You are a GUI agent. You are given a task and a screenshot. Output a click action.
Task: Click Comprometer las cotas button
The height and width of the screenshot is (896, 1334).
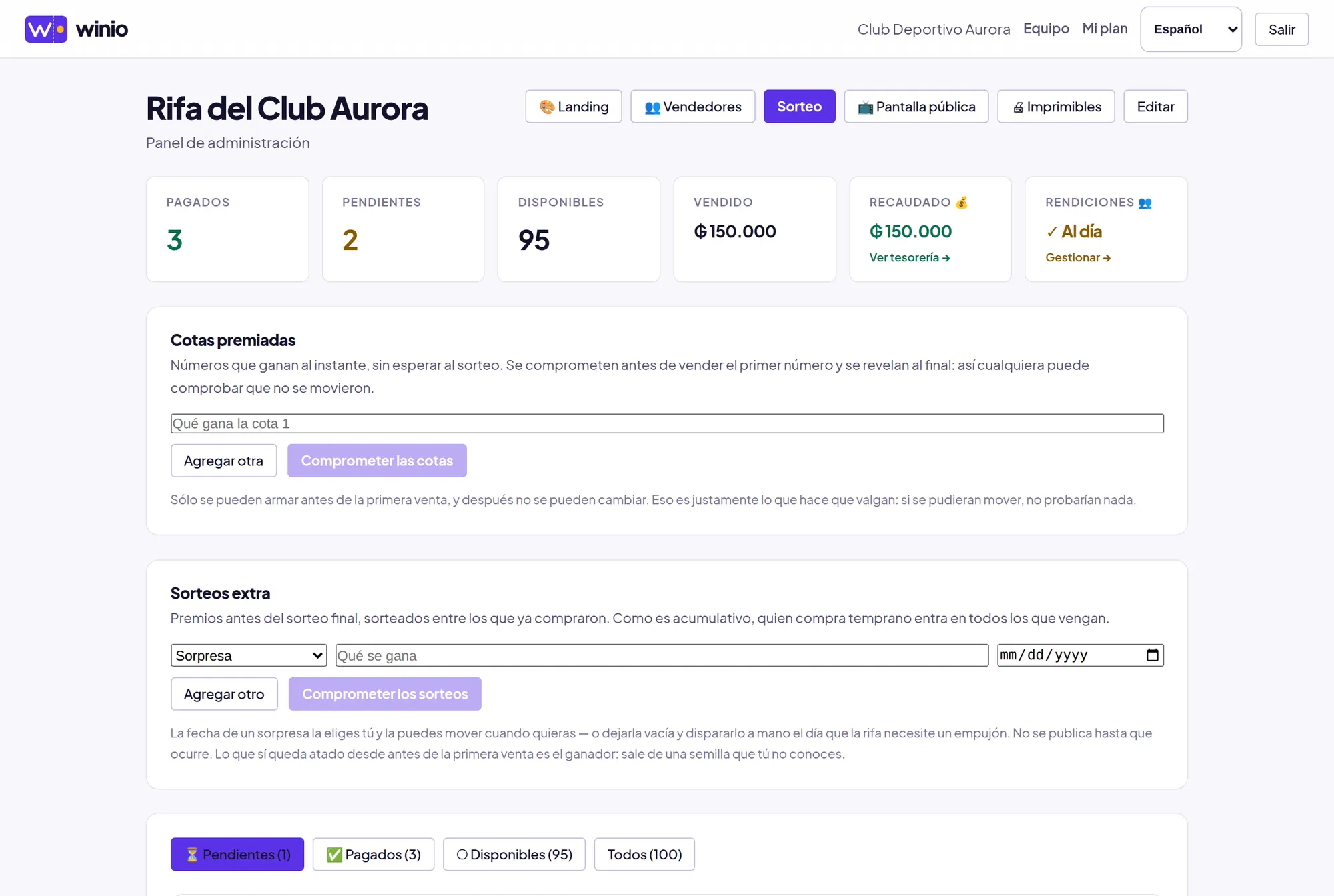tap(377, 461)
